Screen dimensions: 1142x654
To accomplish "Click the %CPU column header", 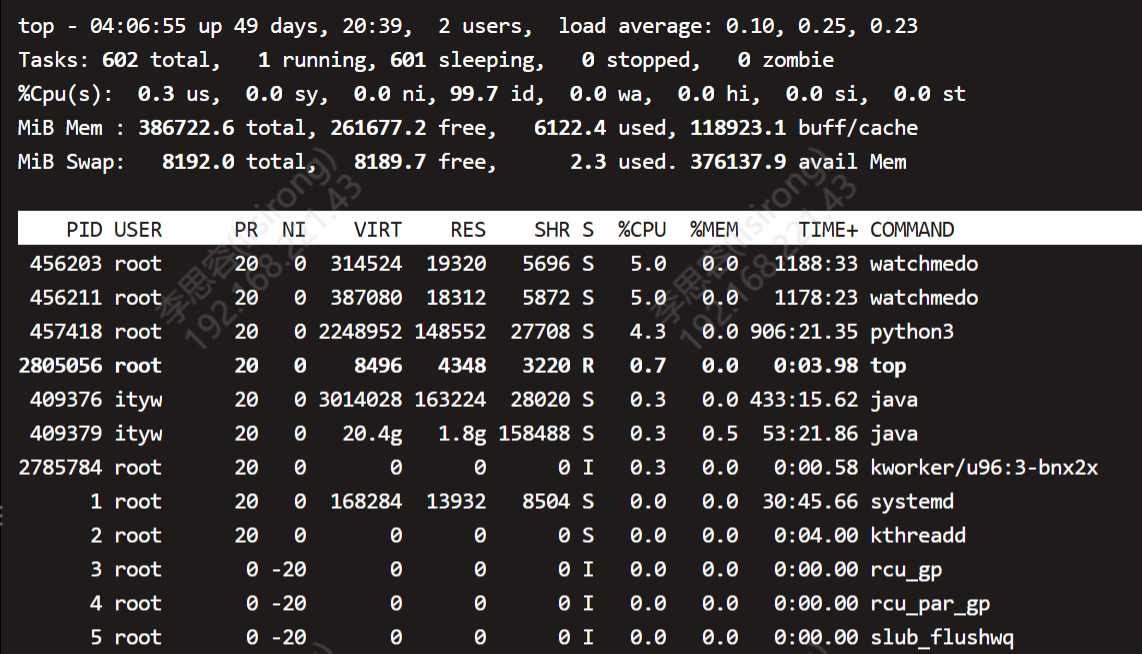I will click(641, 230).
